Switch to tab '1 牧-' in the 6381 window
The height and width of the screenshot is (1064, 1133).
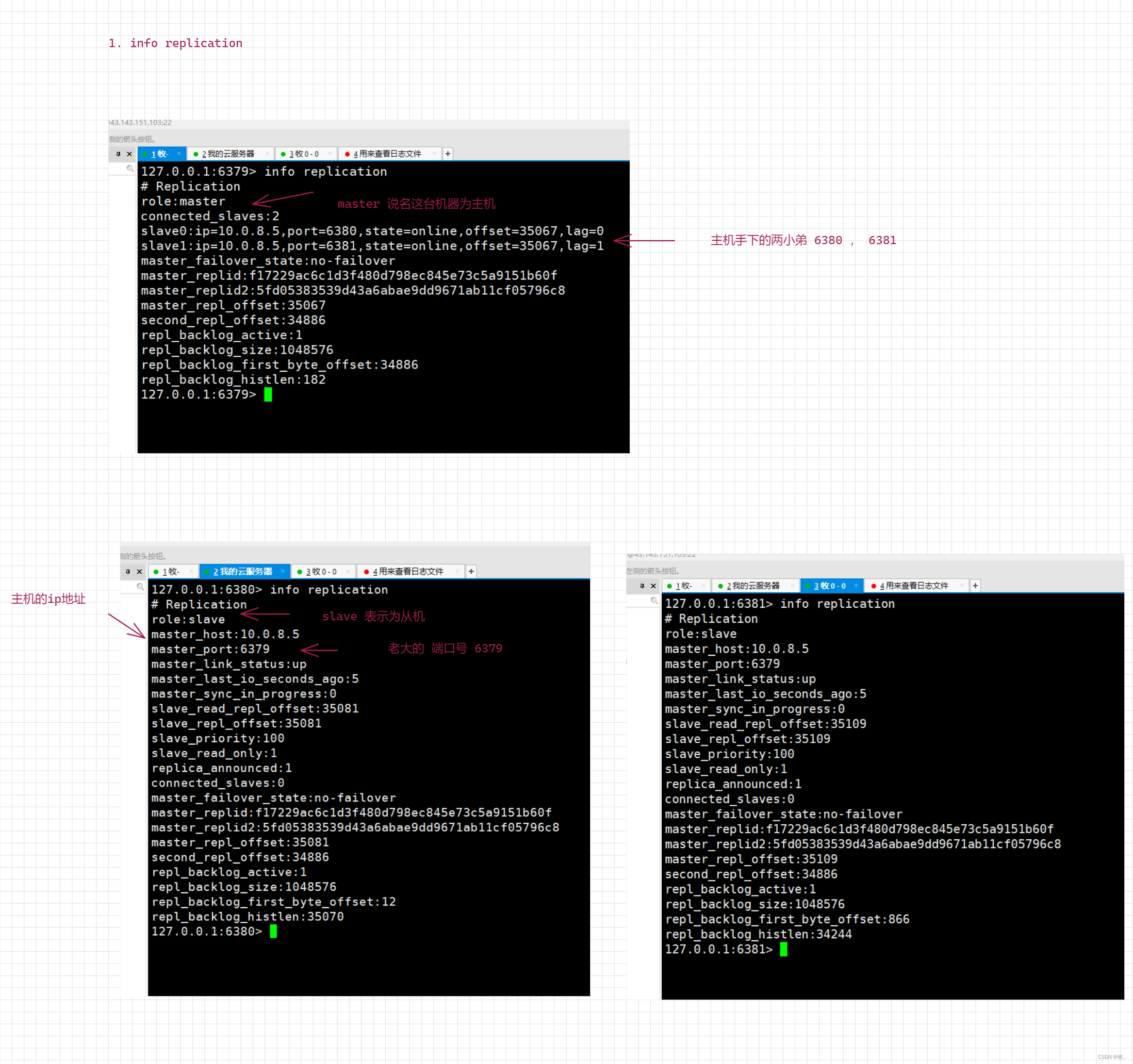686,585
